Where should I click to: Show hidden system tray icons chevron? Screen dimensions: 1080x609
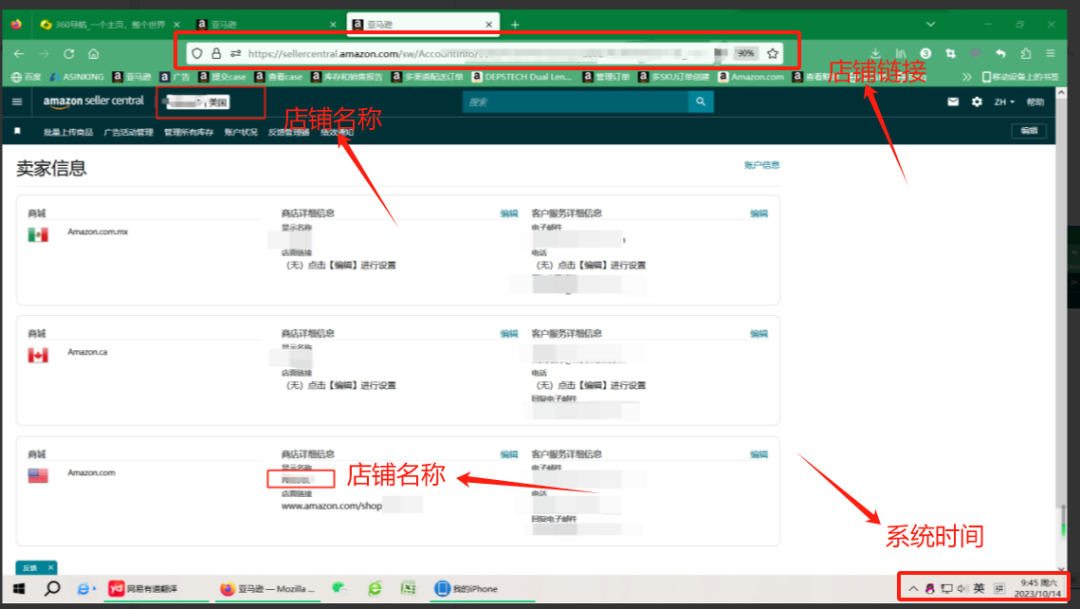click(x=913, y=588)
